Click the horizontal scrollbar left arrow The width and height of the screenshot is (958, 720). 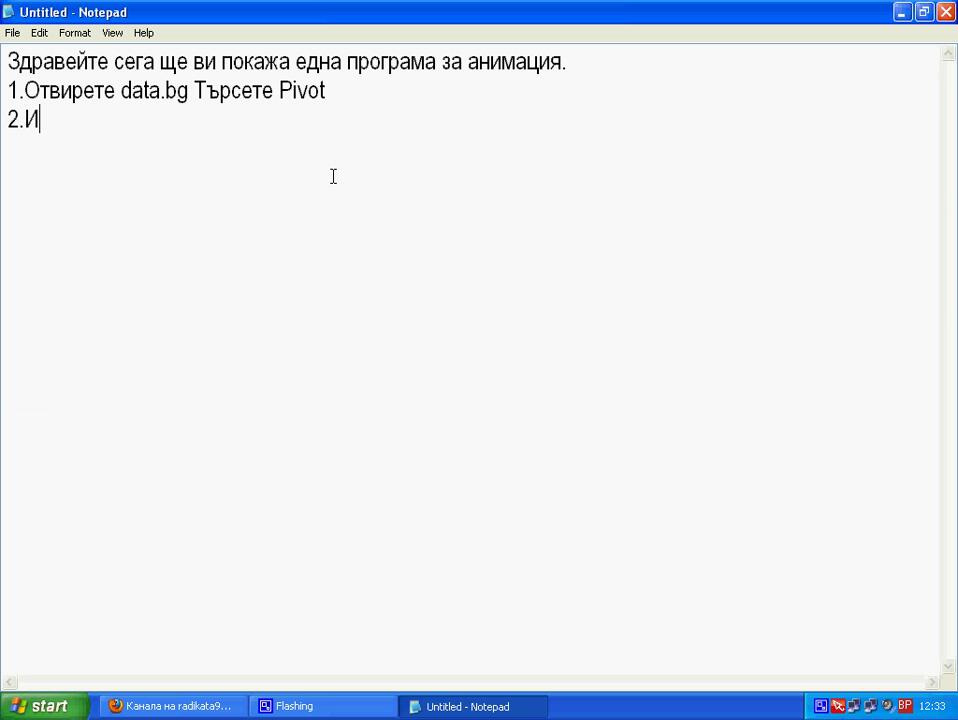[9, 682]
